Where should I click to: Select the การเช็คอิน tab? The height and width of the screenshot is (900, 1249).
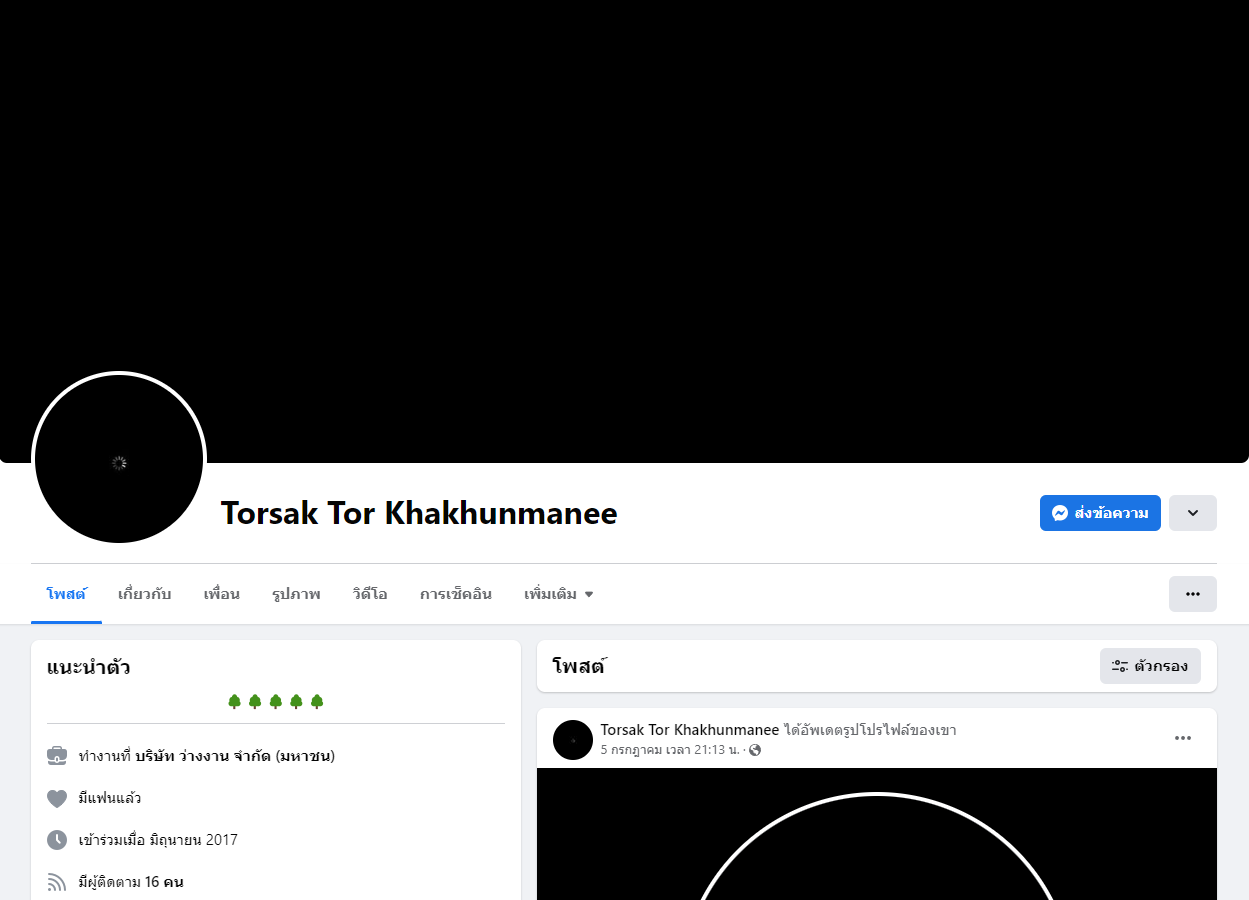tap(456, 594)
